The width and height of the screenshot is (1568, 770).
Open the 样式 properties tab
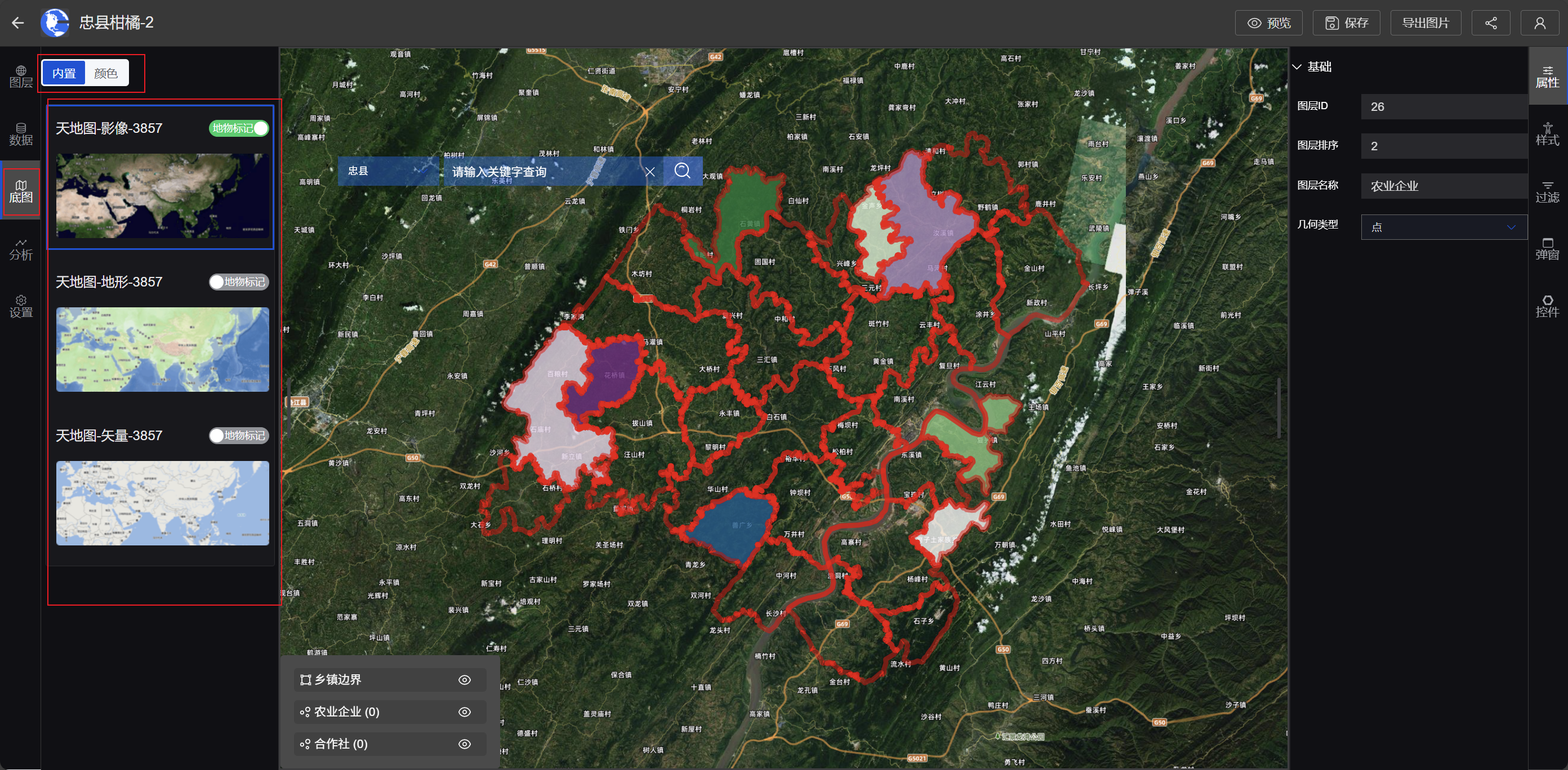coord(1547,134)
